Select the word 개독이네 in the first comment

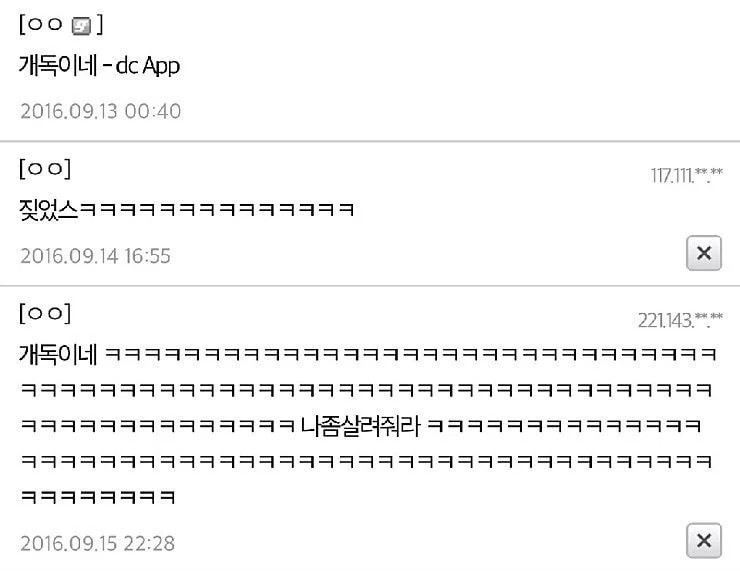pos(58,65)
